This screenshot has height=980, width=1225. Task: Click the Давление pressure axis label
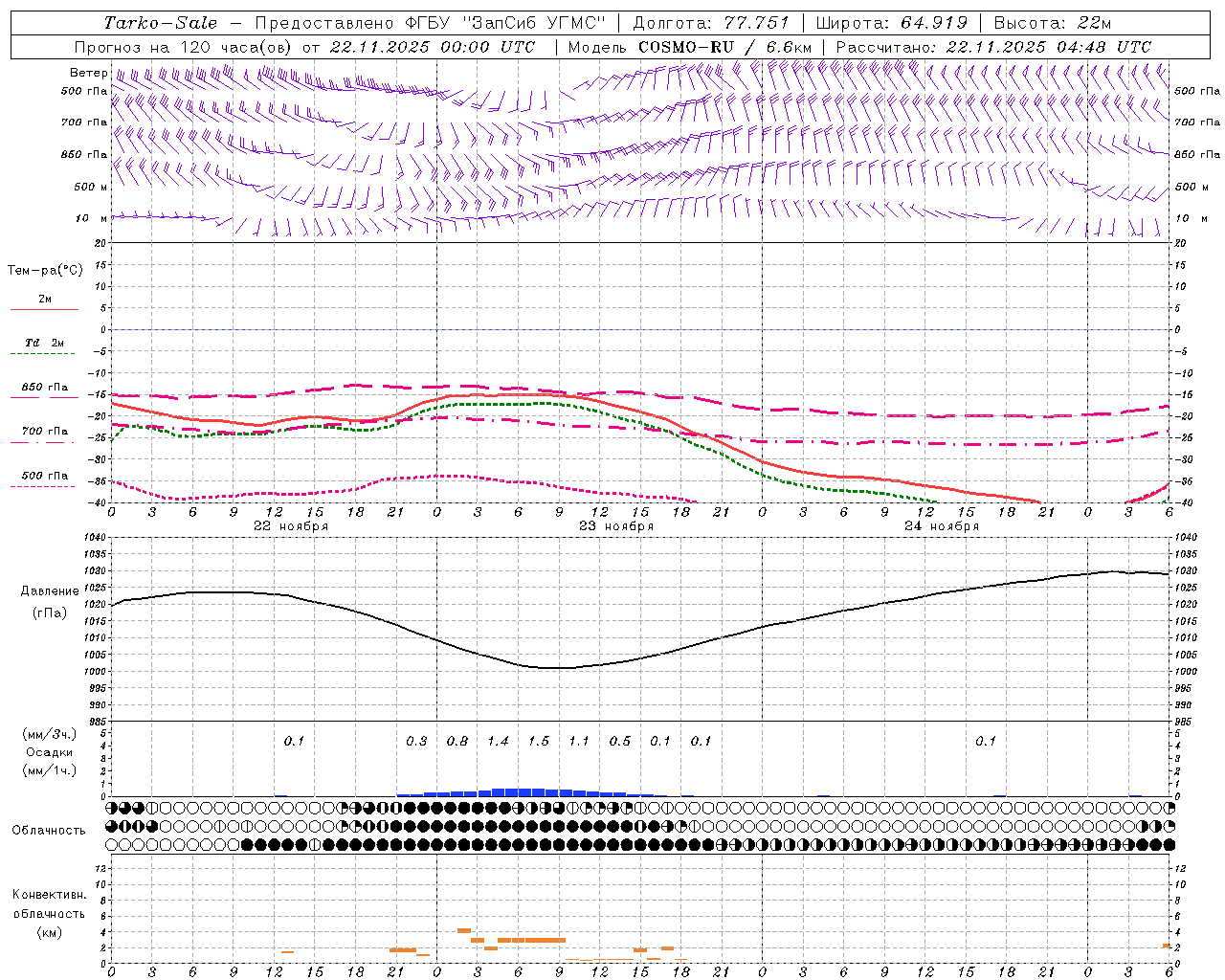point(44,591)
